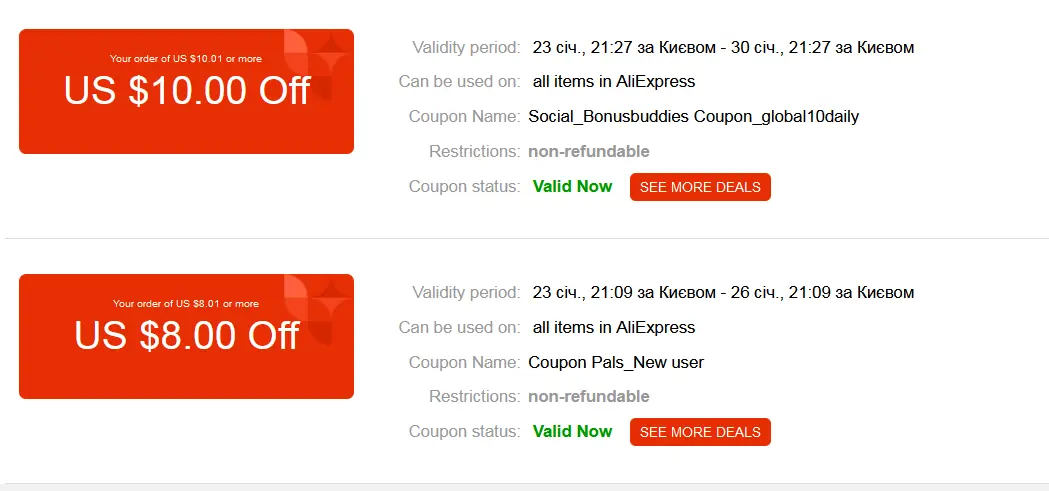Click Valid Now status of the $8 coupon
Viewport: 1049px width, 491px height.
coord(573,431)
